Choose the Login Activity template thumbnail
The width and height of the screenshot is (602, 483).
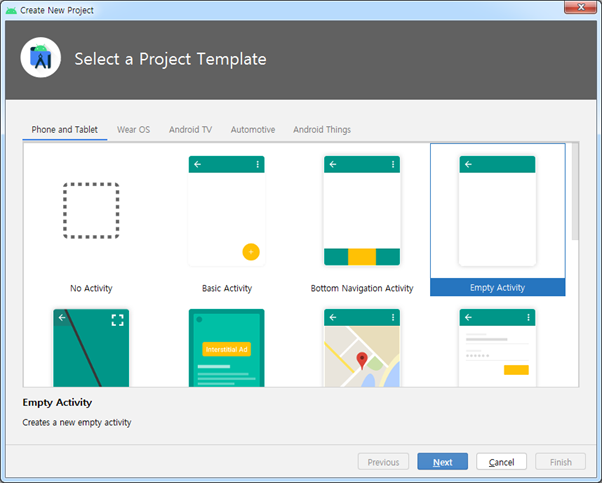pos(497,347)
